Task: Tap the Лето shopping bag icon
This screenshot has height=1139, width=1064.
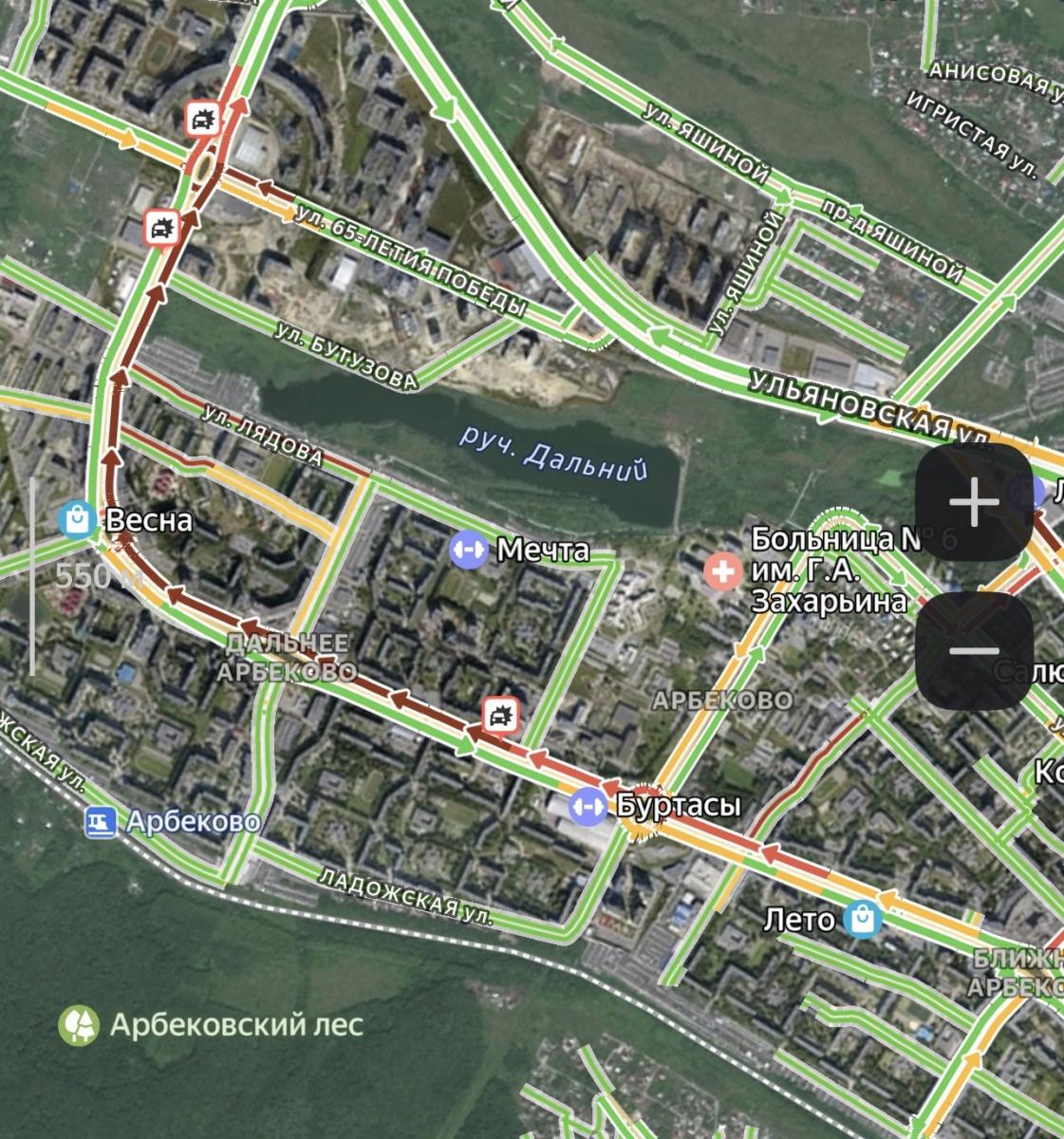Action: 862,919
